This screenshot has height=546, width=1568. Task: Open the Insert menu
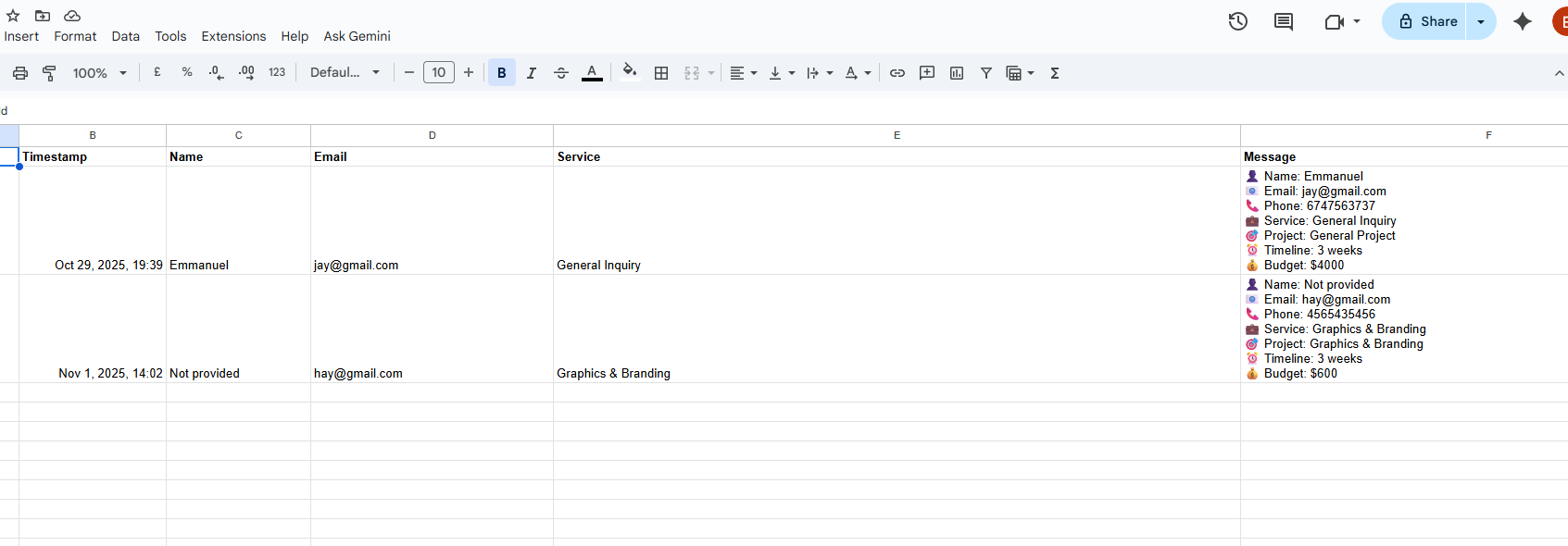click(x=21, y=36)
